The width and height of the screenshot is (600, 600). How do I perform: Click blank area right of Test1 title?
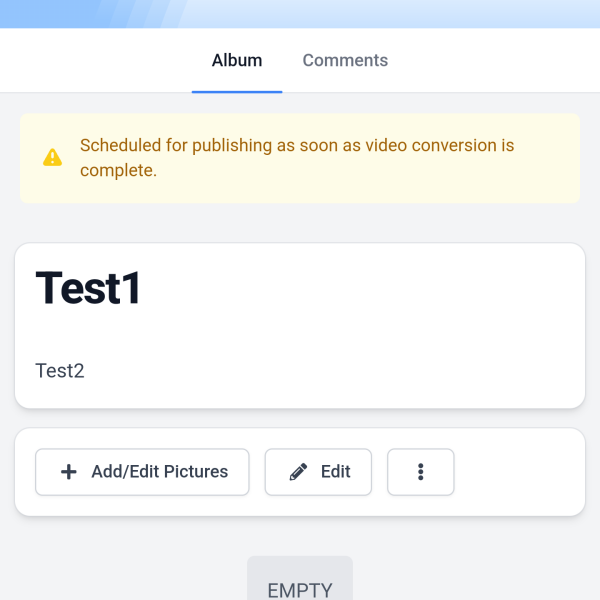click(x=380, y=288)
